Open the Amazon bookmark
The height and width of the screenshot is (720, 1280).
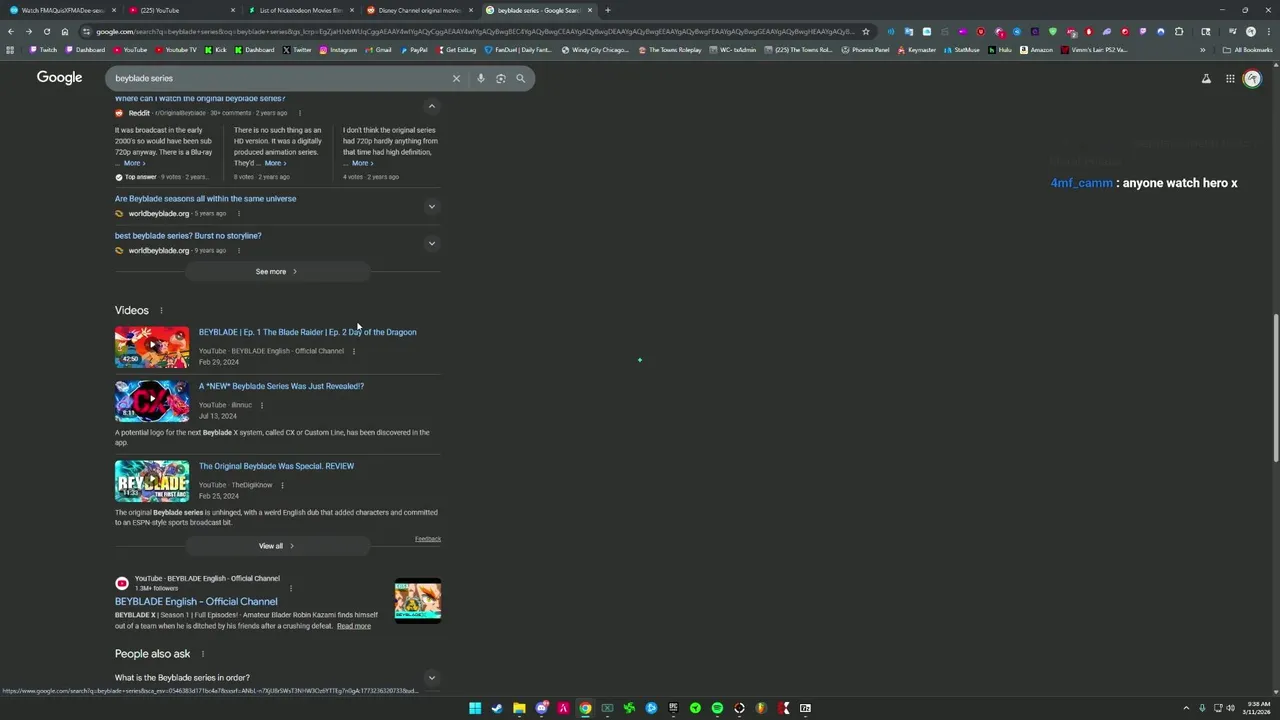point(1036,50)
